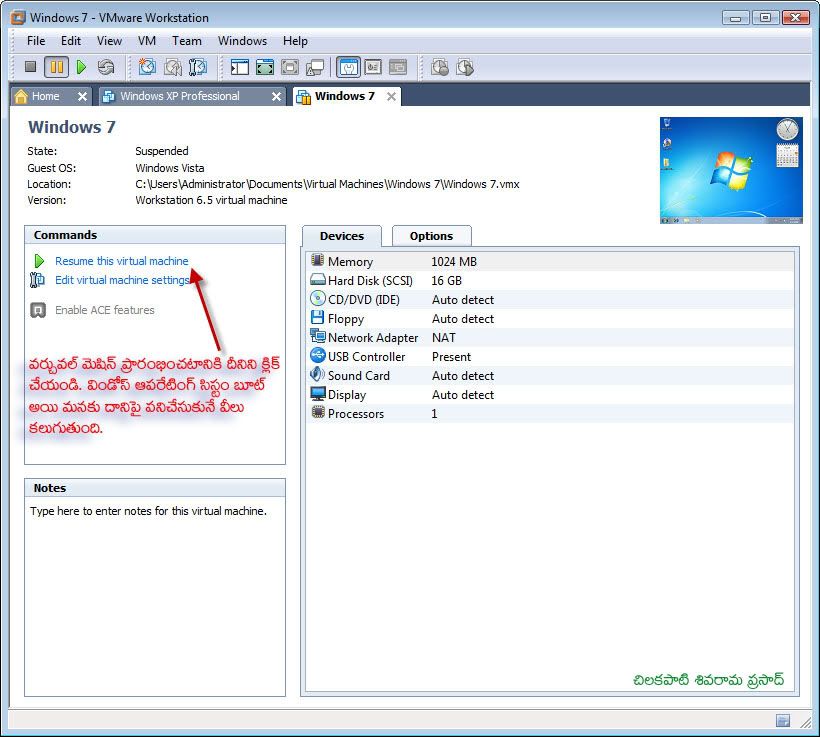Switch to the Windows XP Professional tab
The height and width of the screenshot is (737, 820).
coord(179,96)
